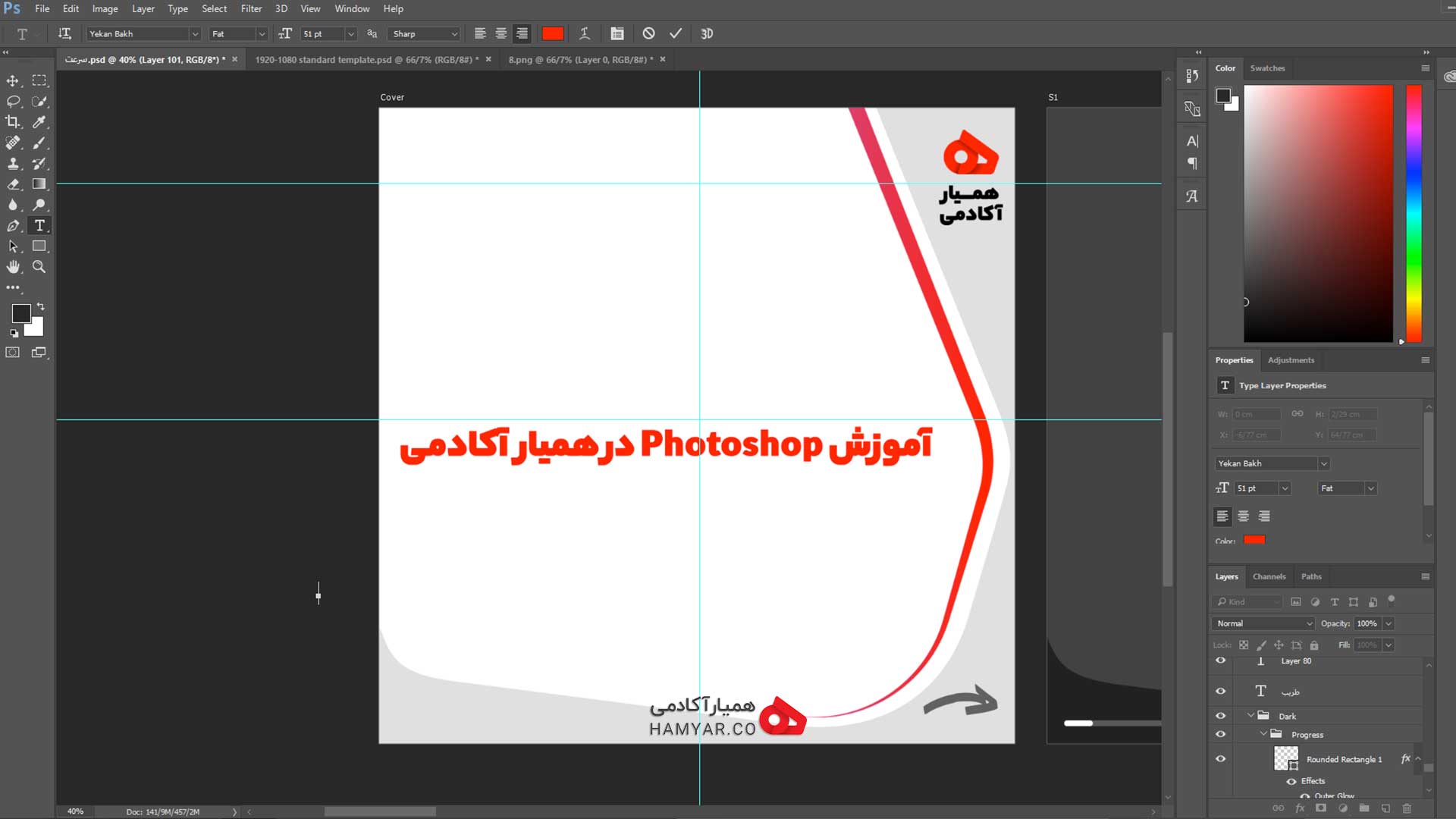Image resolution: width=1456 pixels, height=819 pixels.
Task: Switch to the Channels tab
Action: click(x=1269, y=576)
